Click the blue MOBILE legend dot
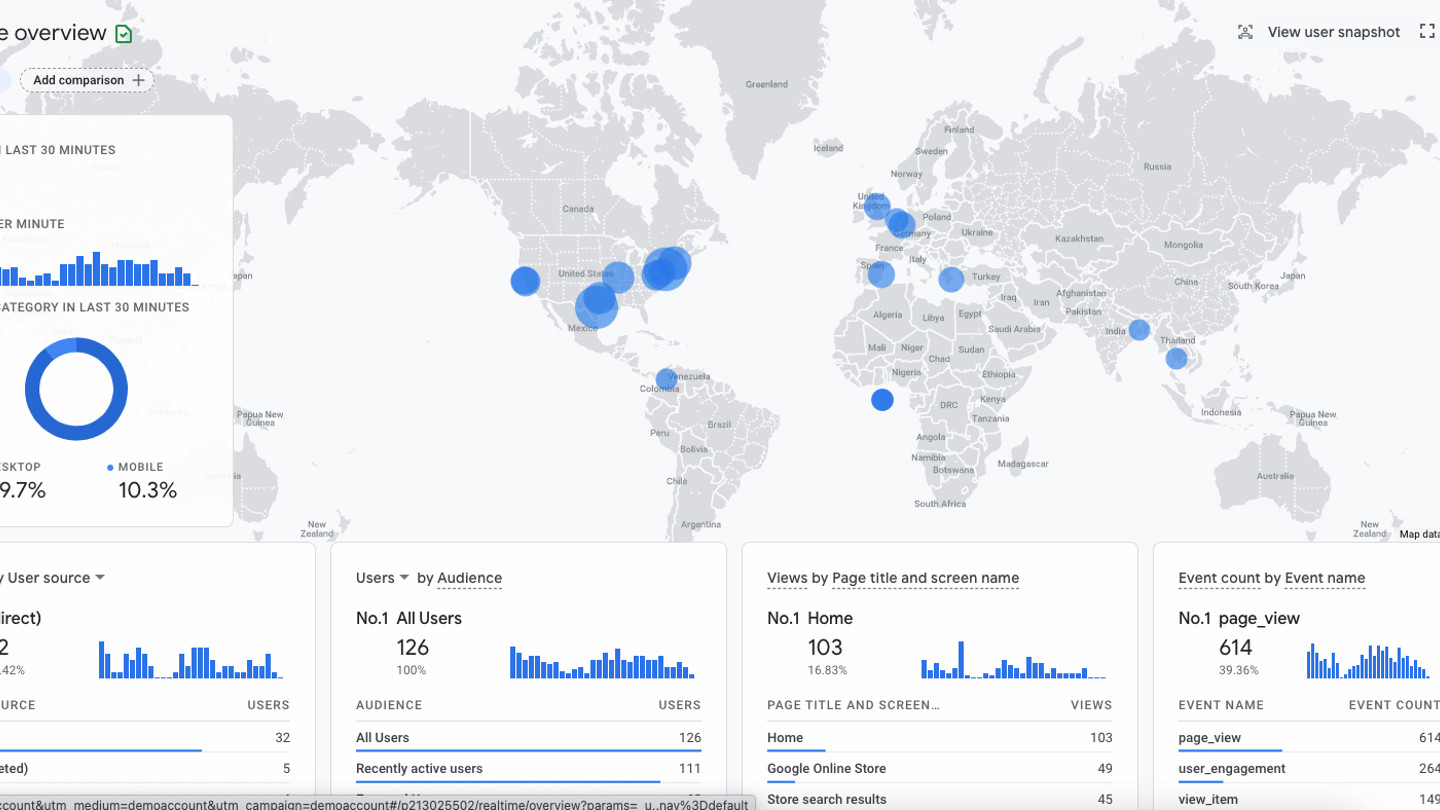Viewport: 1440px width, 810px height. (x=110, y=466)
